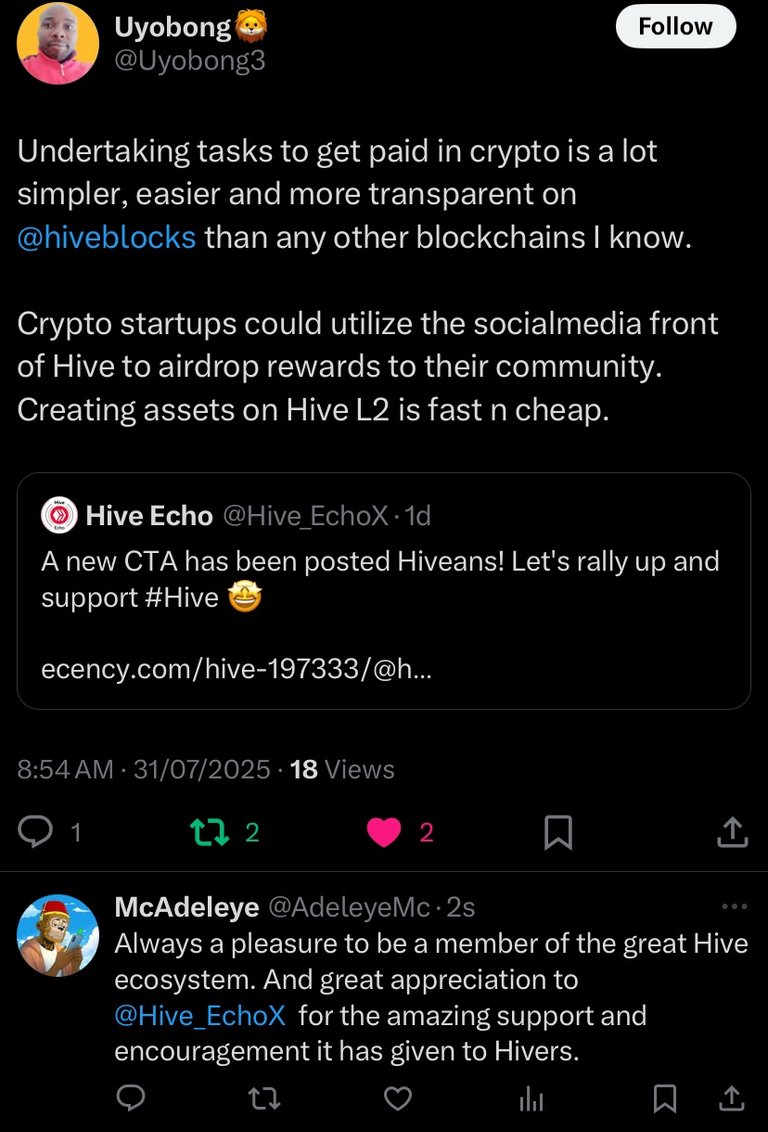Screen dimensions: 768x1132
Task: Click the Hive Echo logo avatar
Action: (59, 516)
